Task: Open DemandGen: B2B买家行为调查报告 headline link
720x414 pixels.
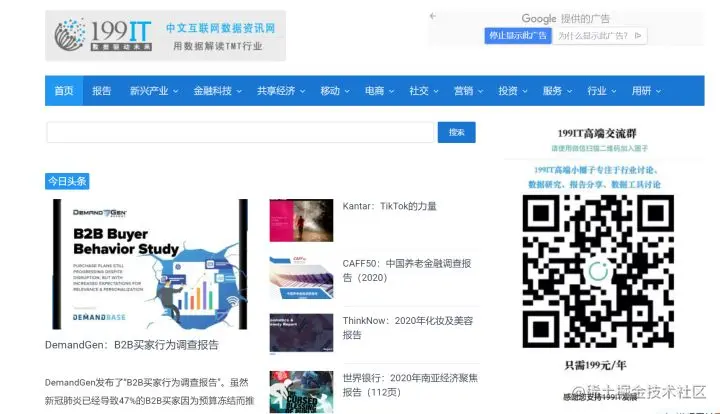Action: (132, 345)
